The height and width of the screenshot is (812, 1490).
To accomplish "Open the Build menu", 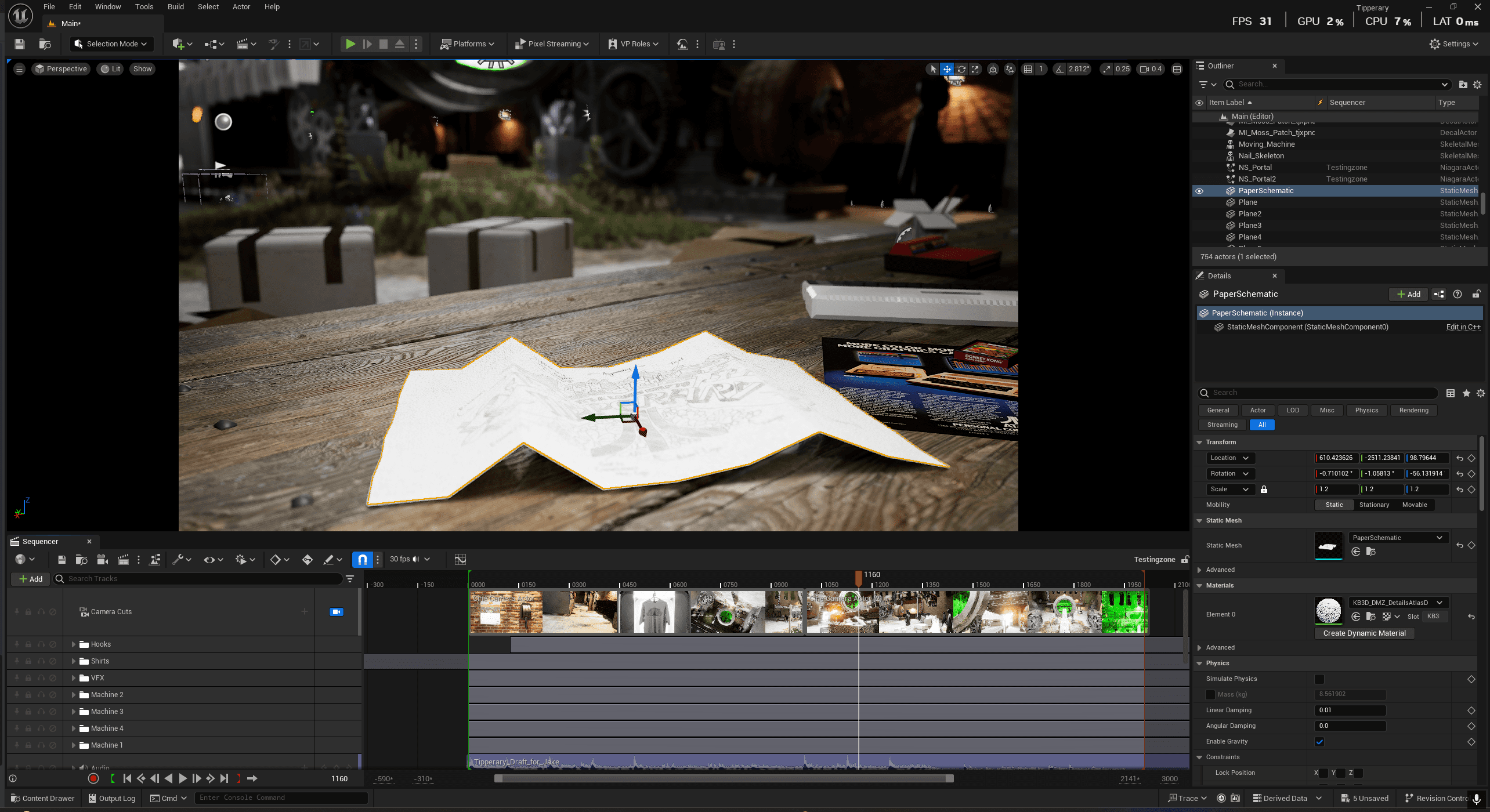I will tap(175, 7).
